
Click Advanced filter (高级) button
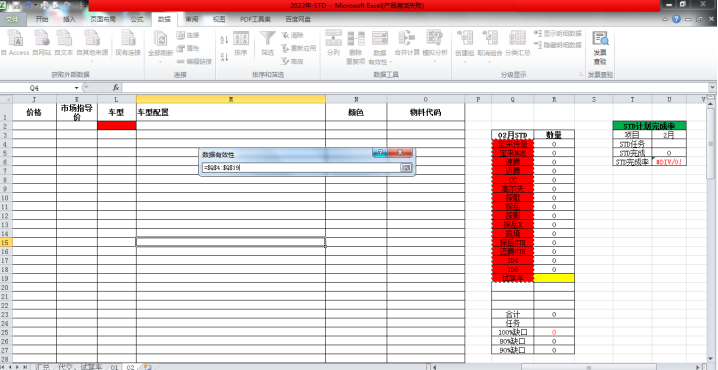coord(293,61)
